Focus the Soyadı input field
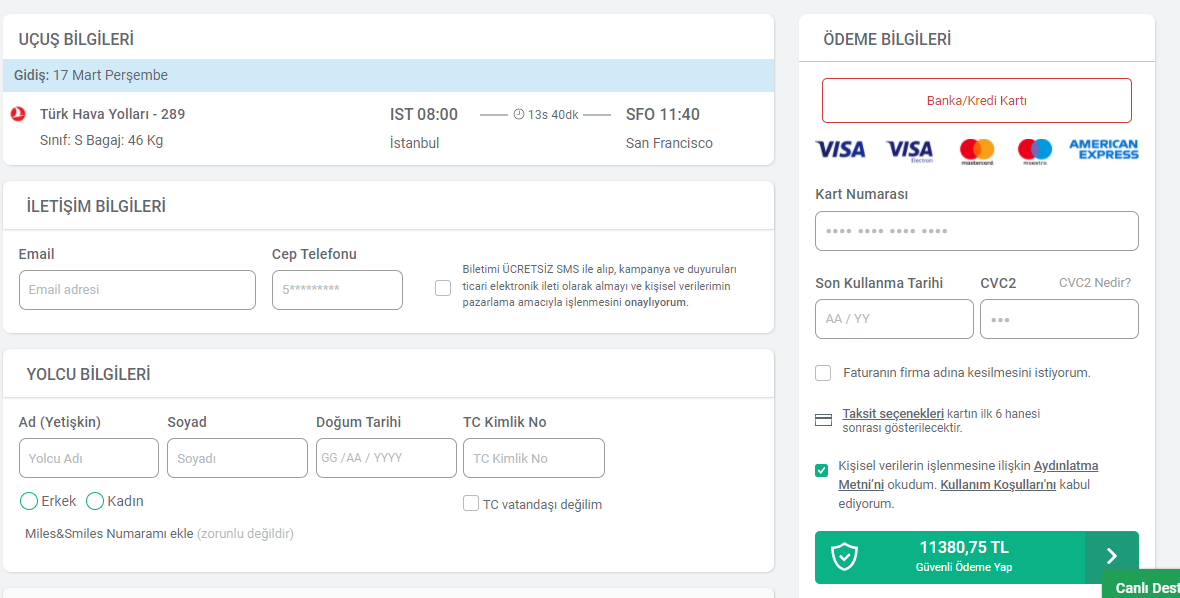The height and width of the screenshot is (598, 1180). [237, 458]
